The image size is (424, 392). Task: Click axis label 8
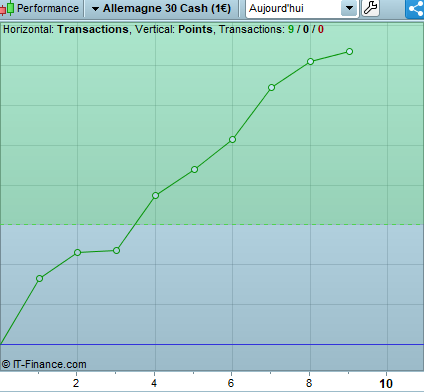pos(309,383)
